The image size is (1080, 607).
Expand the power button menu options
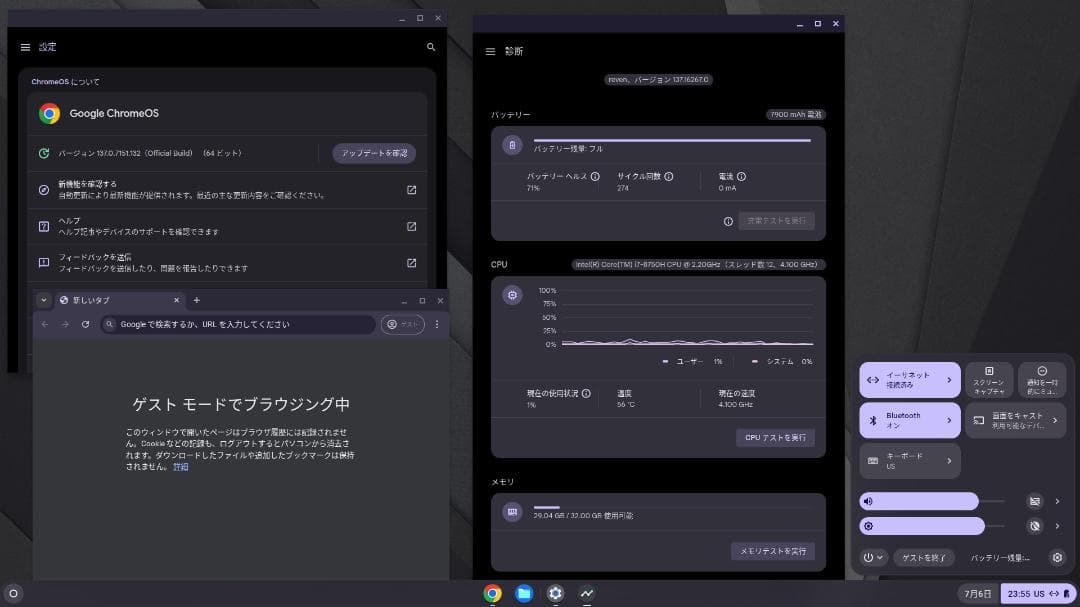point(880,557)
